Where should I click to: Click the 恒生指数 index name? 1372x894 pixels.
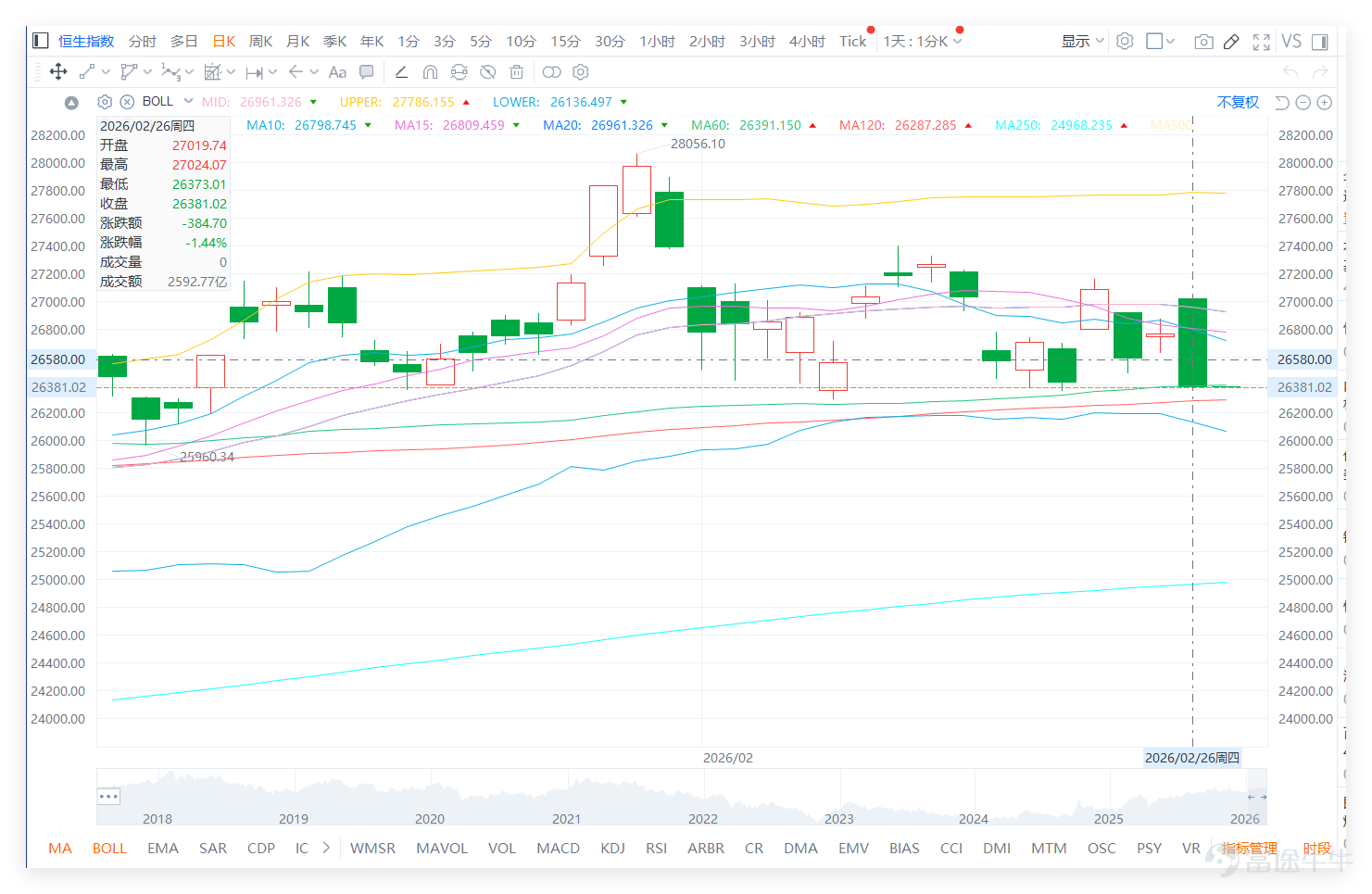86,41
